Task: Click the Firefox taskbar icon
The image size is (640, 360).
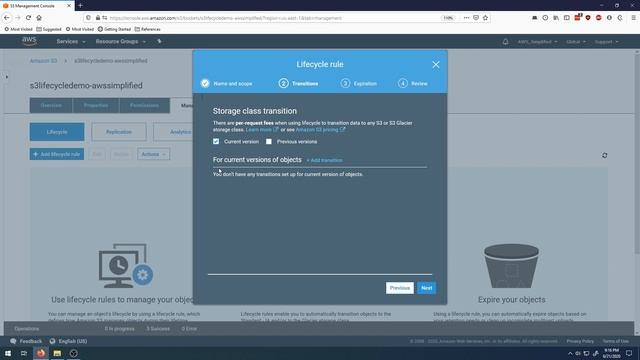Action: pos(40,353)
